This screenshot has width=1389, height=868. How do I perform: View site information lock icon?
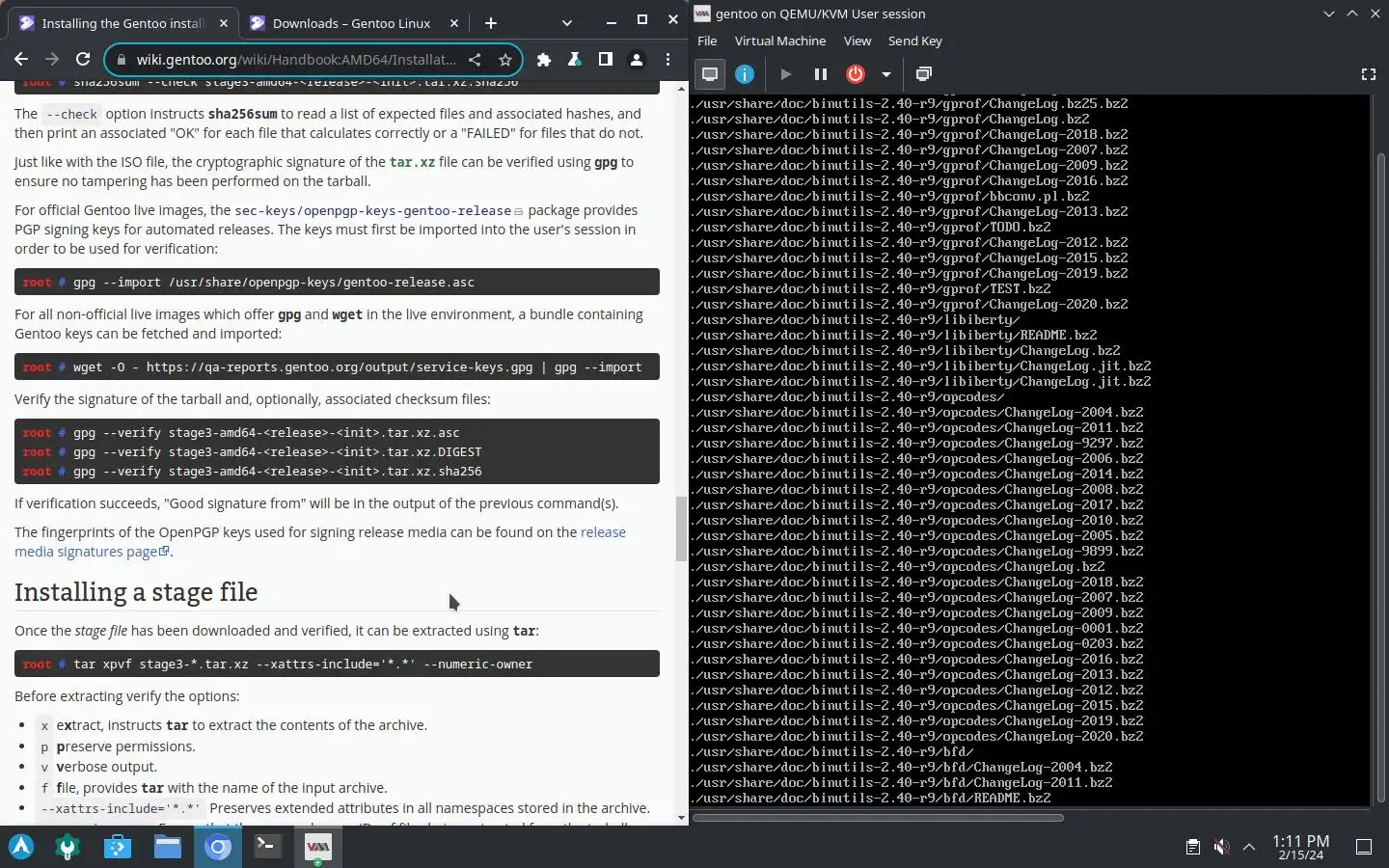(122, 60)
